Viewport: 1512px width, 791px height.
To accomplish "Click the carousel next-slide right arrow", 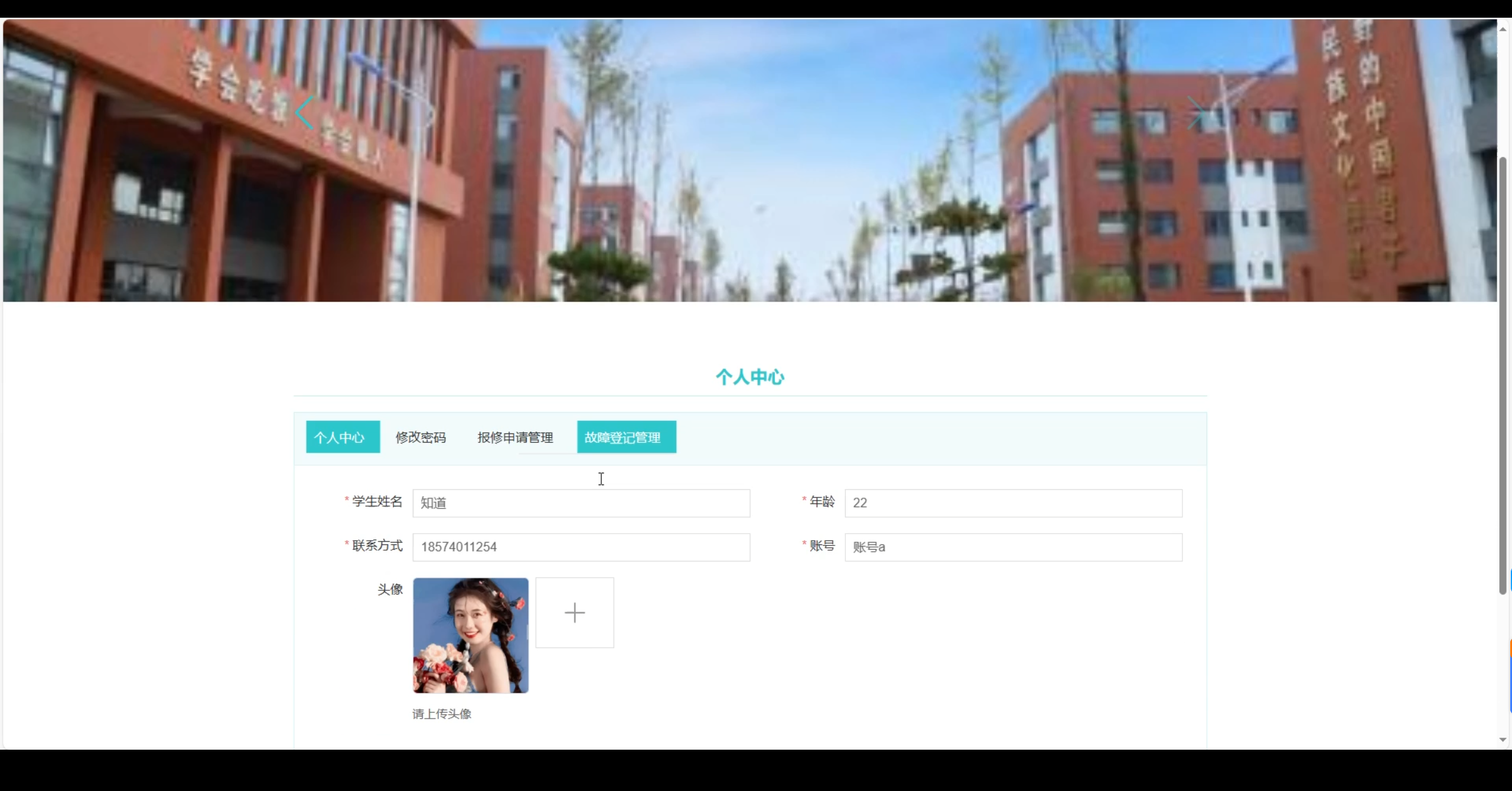I will (x=1195, y=113).
